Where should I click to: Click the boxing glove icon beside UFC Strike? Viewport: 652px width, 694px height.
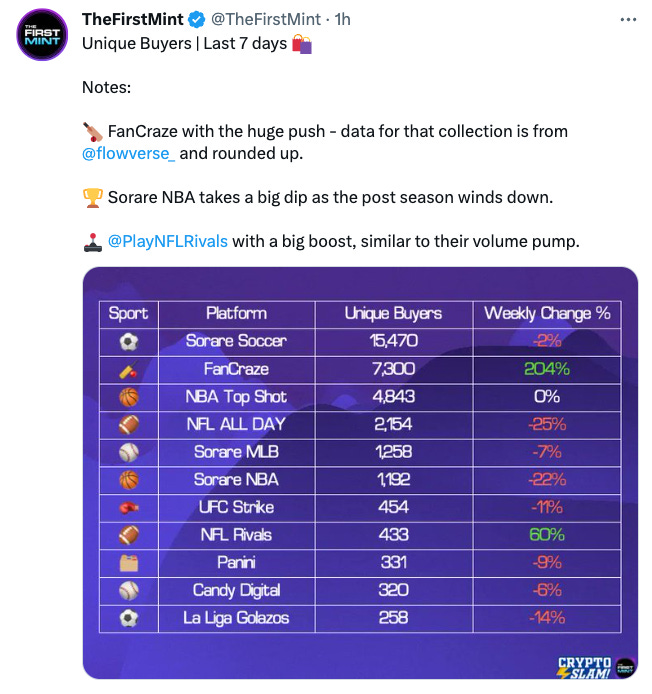(129, 508)
